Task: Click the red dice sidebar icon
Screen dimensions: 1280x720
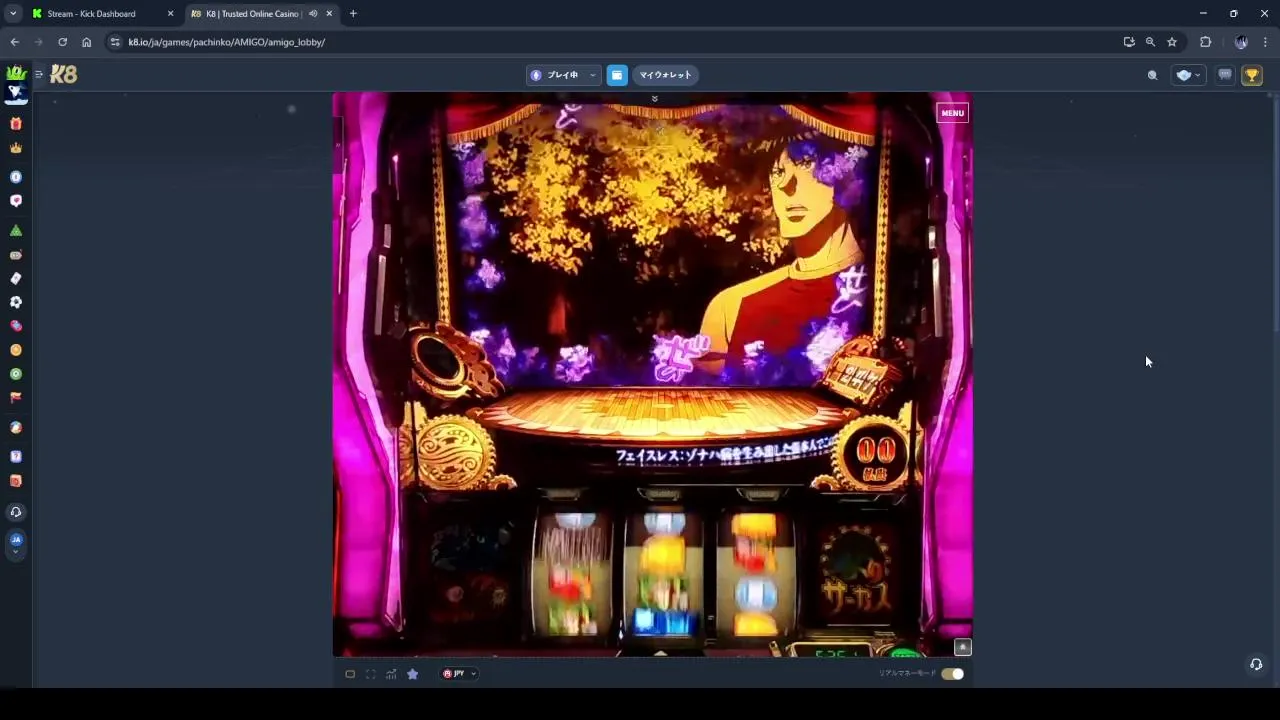Action: coord(16,481)
